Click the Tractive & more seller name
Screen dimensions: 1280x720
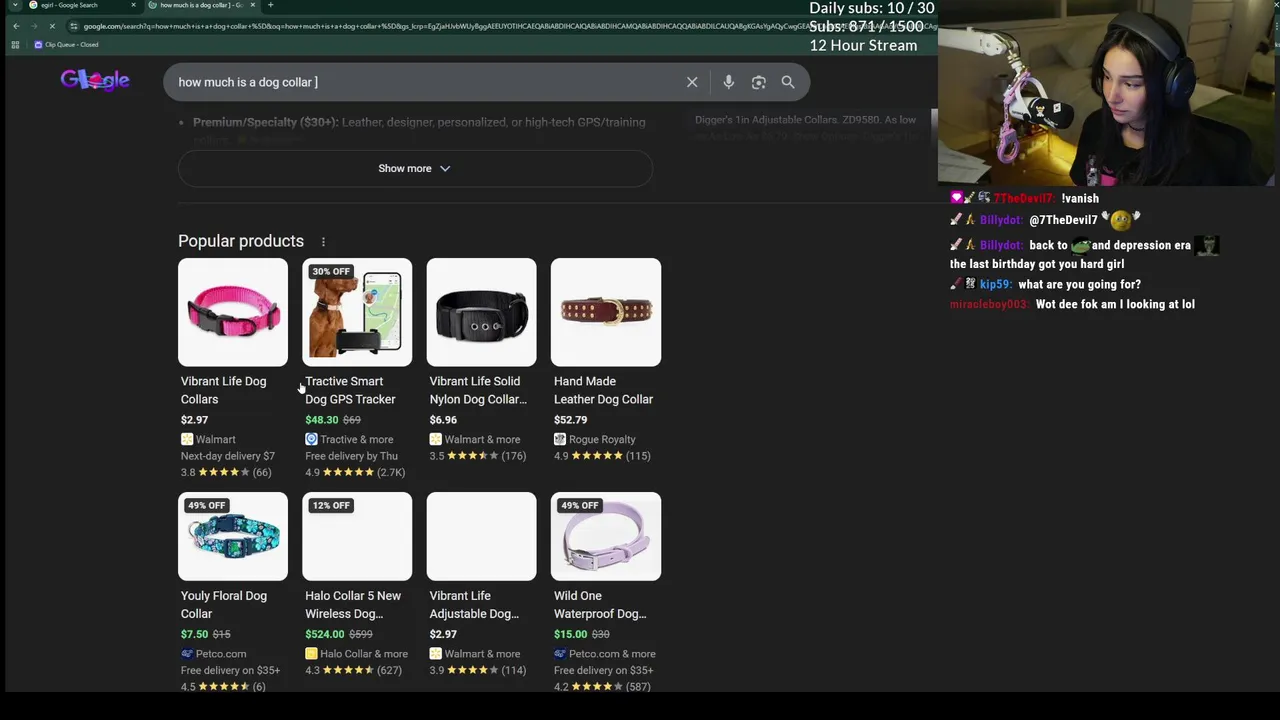coord(357,439)
